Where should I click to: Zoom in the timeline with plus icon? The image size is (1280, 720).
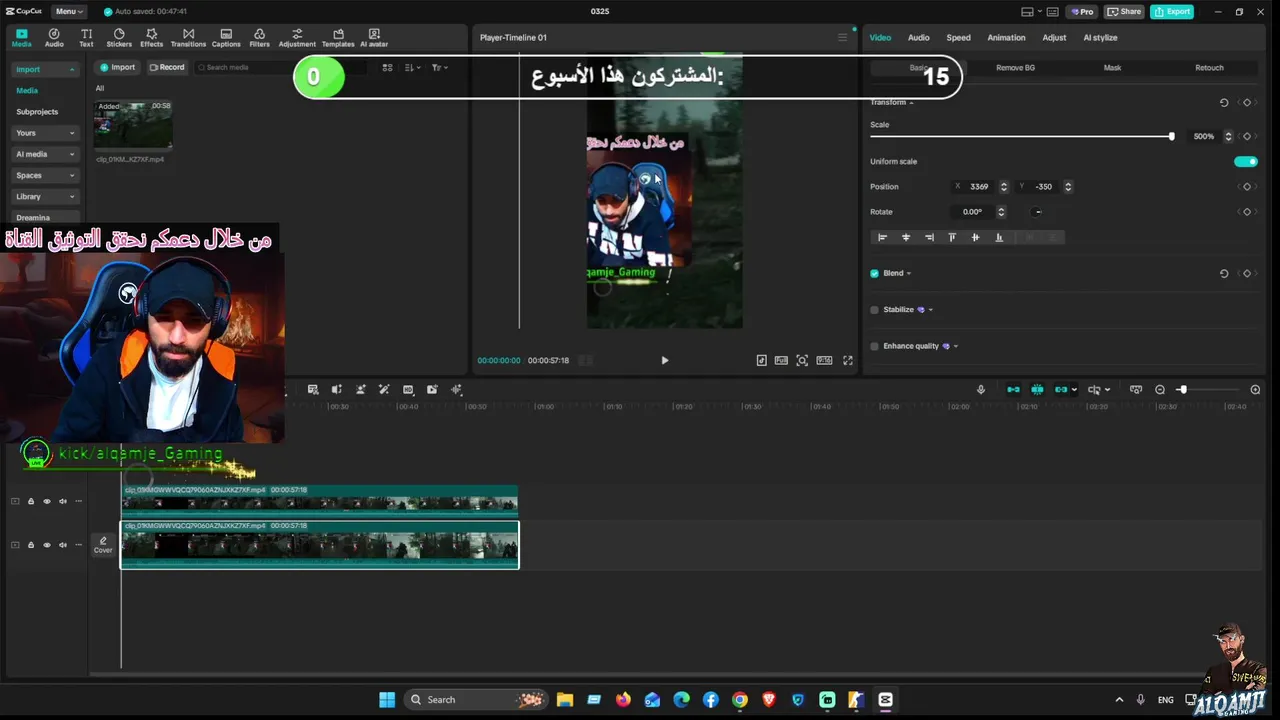1255,390
